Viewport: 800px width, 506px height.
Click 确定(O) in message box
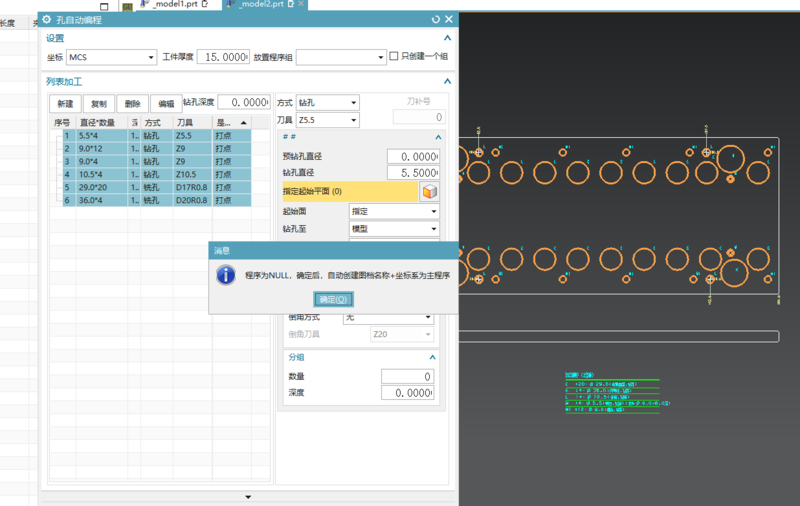coord(333,299)
